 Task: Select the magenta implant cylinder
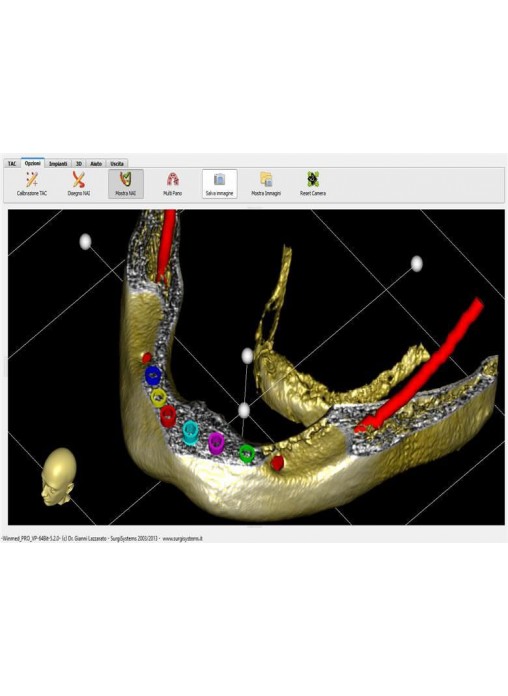click(x=216, y=443)
